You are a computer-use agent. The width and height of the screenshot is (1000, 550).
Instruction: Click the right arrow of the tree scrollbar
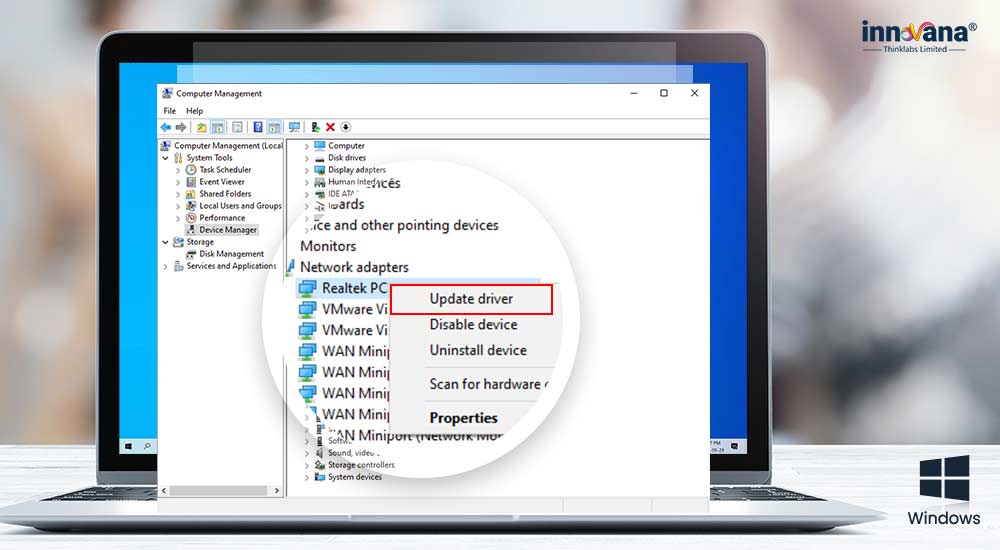[276, 491]
